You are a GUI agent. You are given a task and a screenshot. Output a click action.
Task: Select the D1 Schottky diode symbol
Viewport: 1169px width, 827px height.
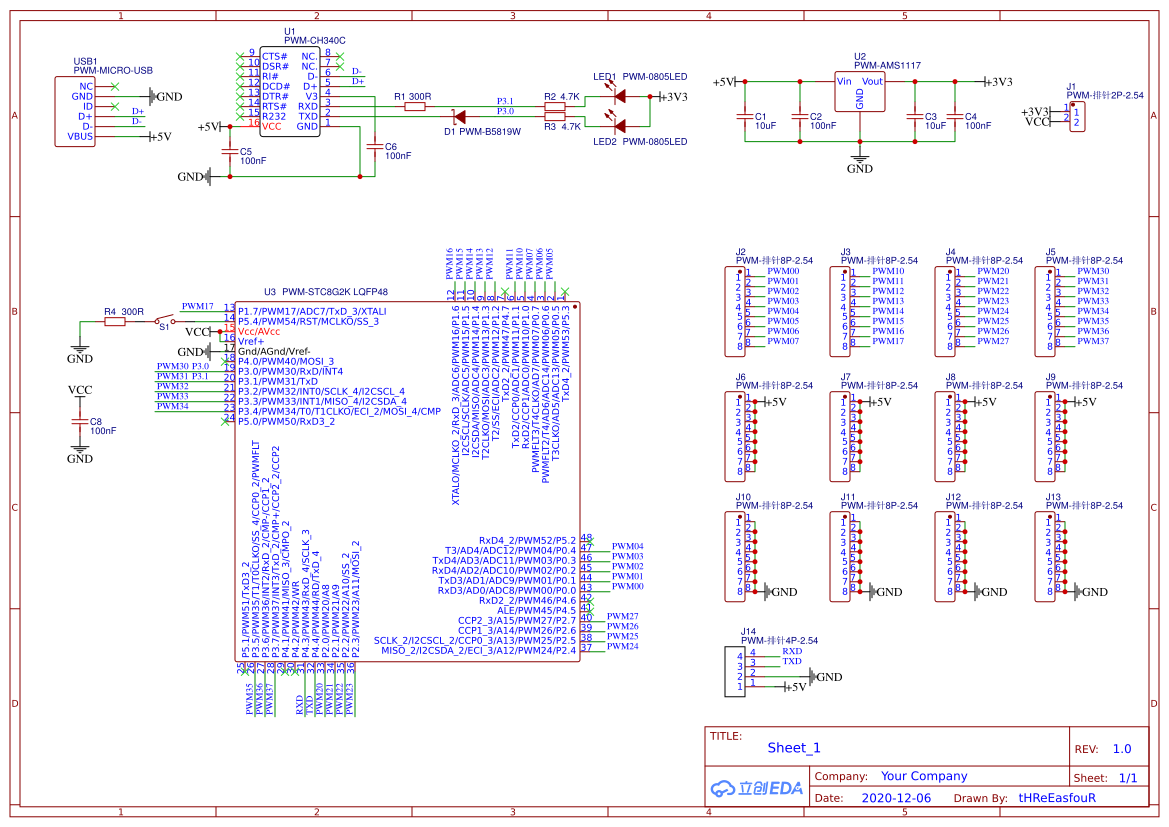click(459, 116)
